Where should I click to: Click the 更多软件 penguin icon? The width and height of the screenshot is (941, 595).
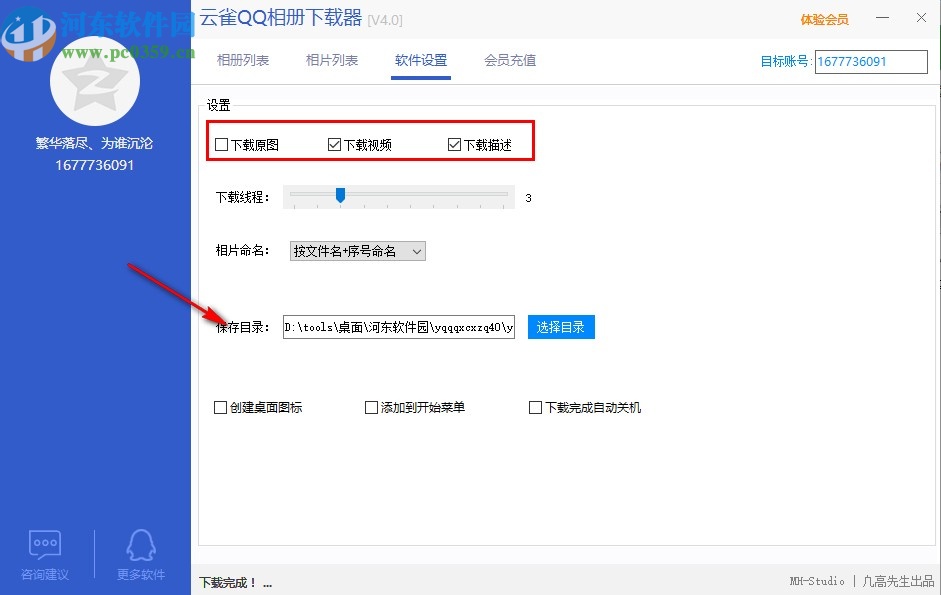(140, 545)
